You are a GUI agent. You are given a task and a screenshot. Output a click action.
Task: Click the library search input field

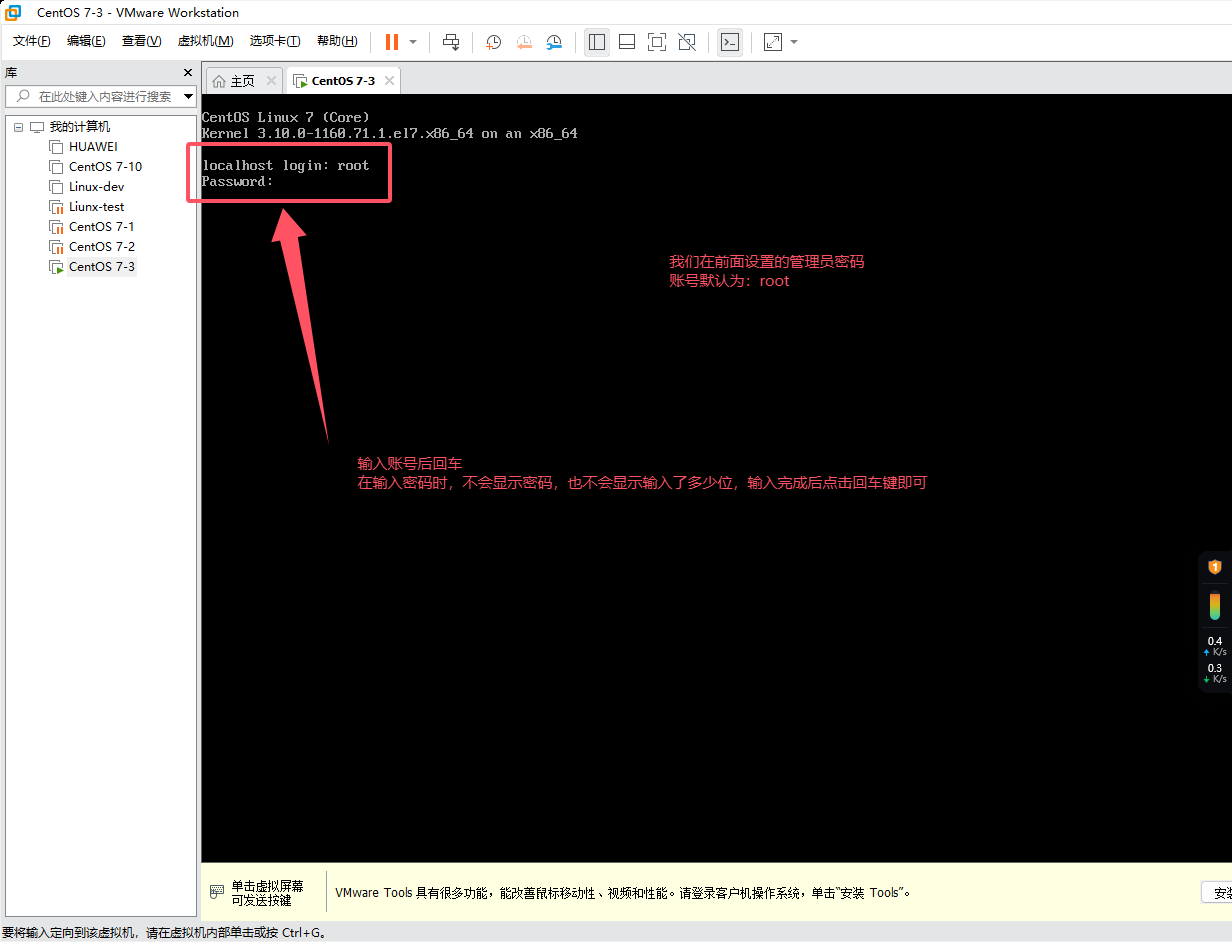coord(100,97)
